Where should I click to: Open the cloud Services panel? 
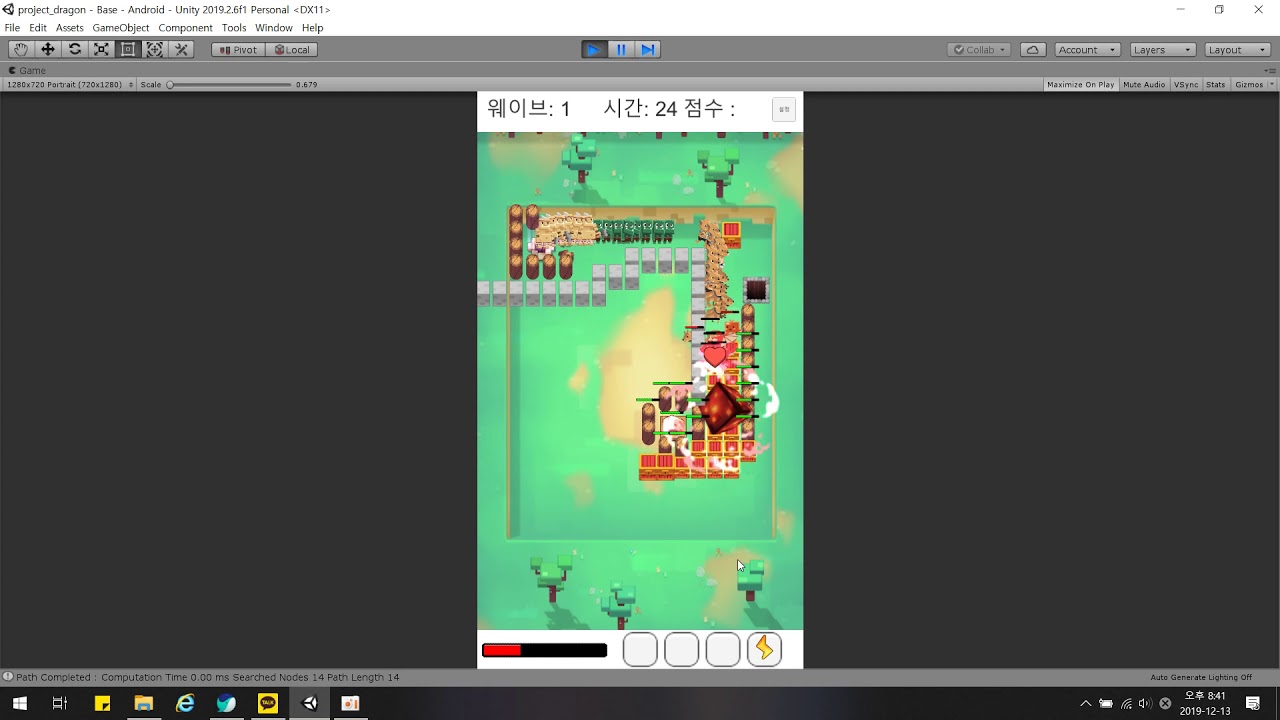1033,49
